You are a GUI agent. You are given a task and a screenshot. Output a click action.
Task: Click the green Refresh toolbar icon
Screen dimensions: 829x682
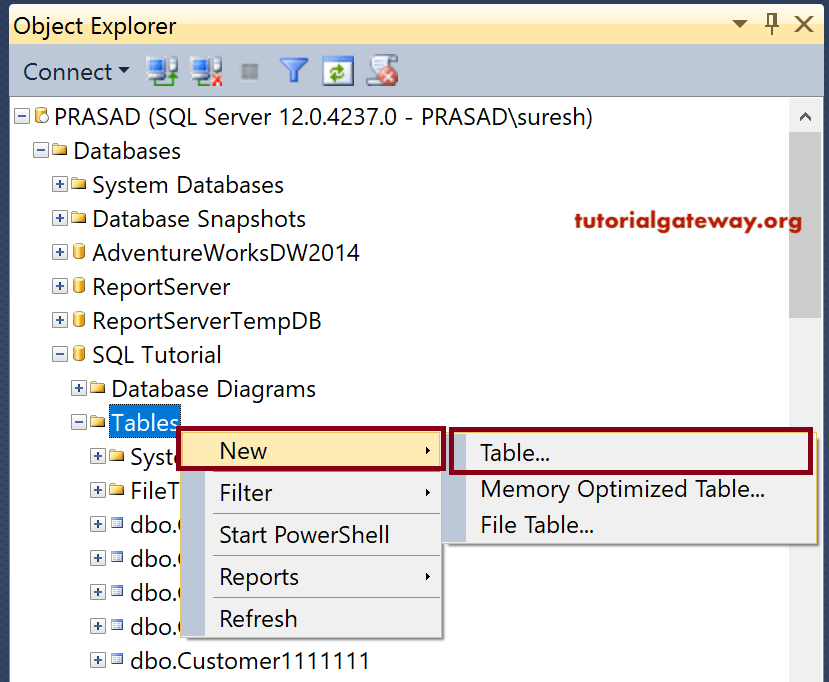pyautogui.click(x=338, y=71)
